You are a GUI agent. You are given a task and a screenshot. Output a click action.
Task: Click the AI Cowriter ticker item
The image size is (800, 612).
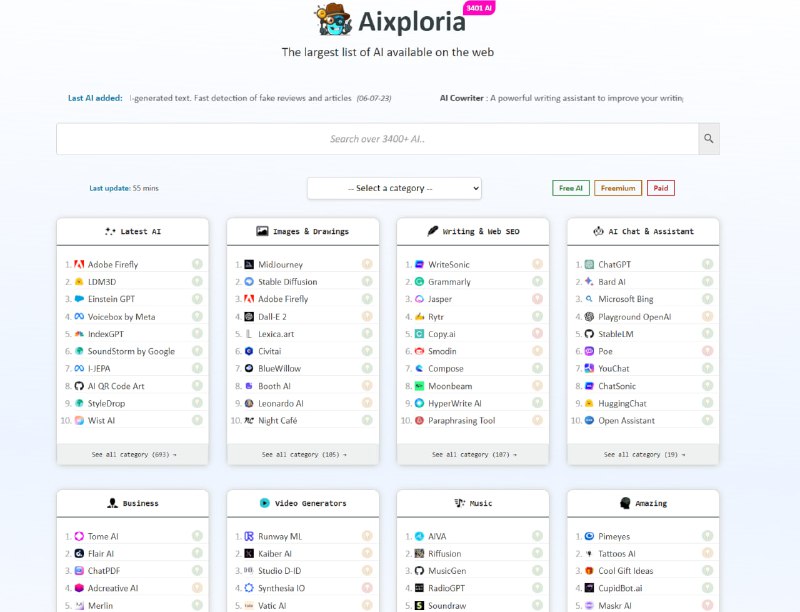(x=561, y=98)
